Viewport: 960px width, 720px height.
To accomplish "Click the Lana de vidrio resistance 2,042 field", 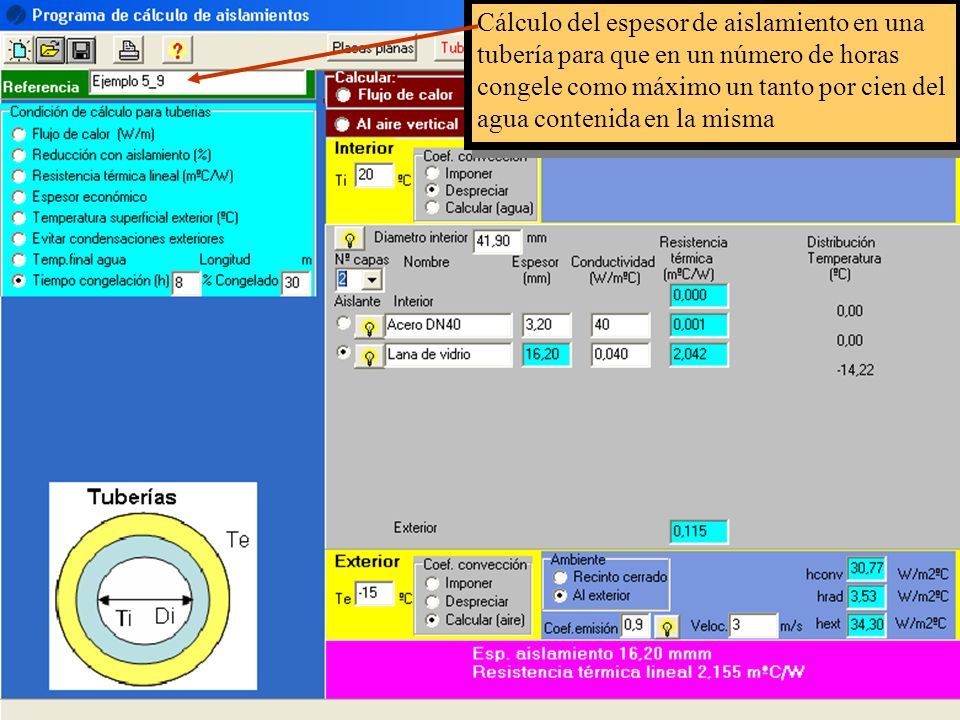I will coord(699,354).
